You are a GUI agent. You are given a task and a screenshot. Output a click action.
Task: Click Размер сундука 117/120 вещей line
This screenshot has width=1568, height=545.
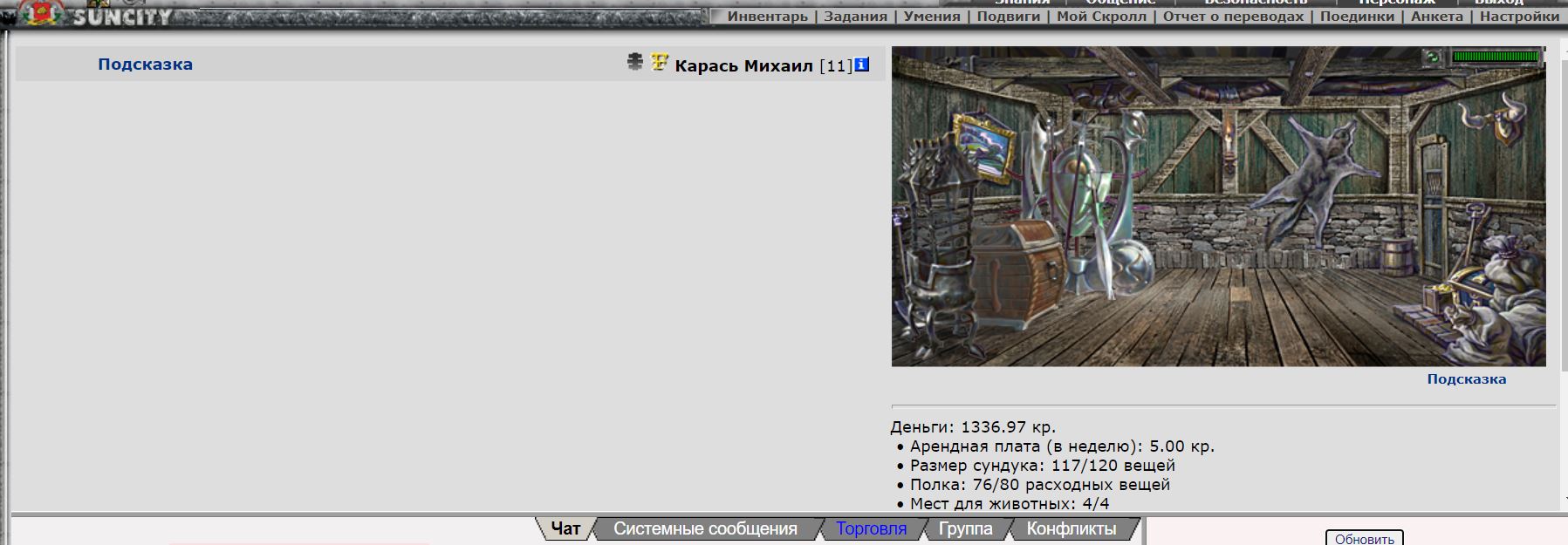[1043, 466]
